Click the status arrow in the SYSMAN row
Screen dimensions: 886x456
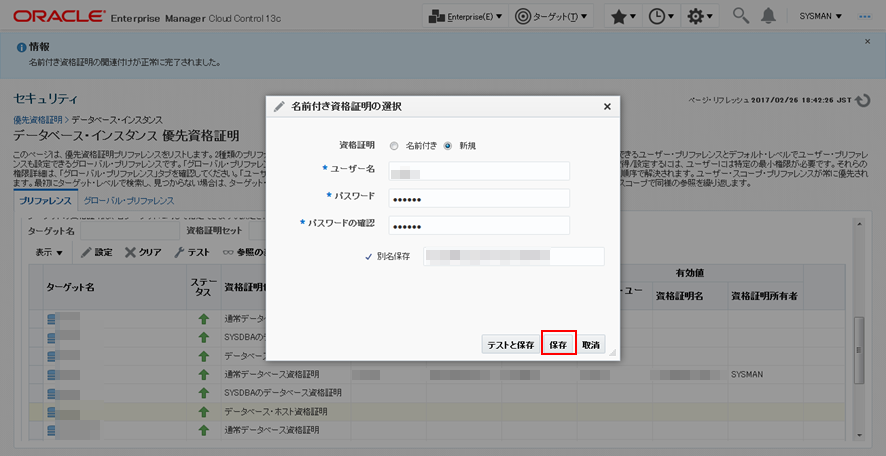tap(203, 375)
